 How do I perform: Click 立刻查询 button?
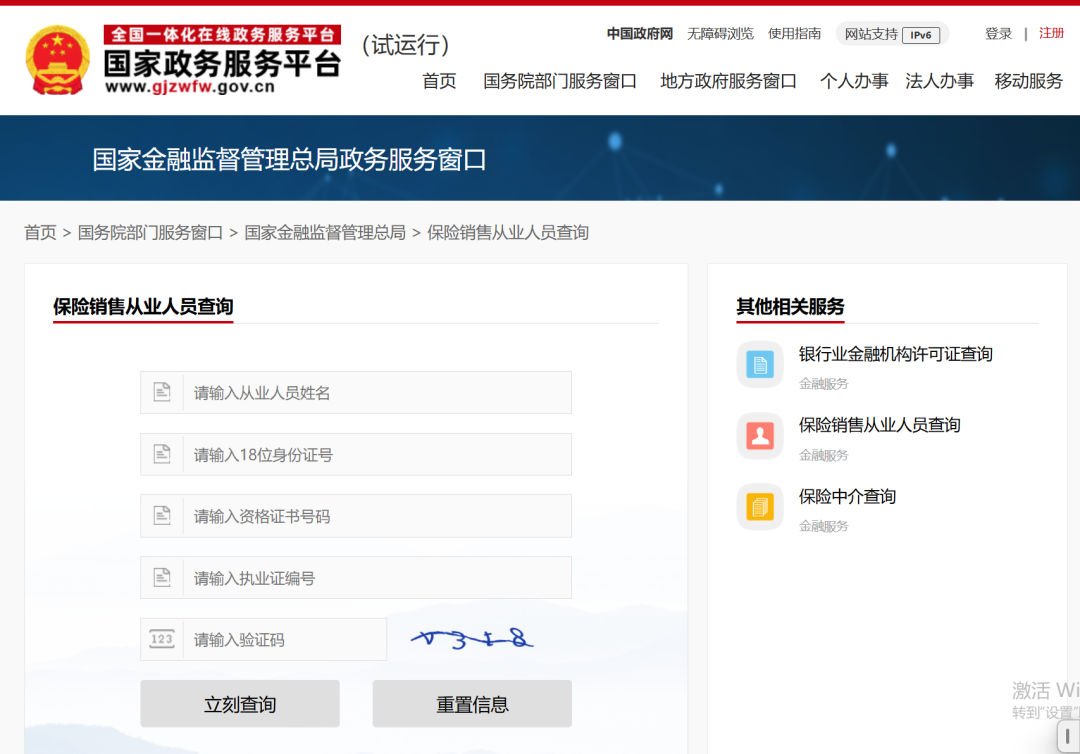click(x=240, y=704)
